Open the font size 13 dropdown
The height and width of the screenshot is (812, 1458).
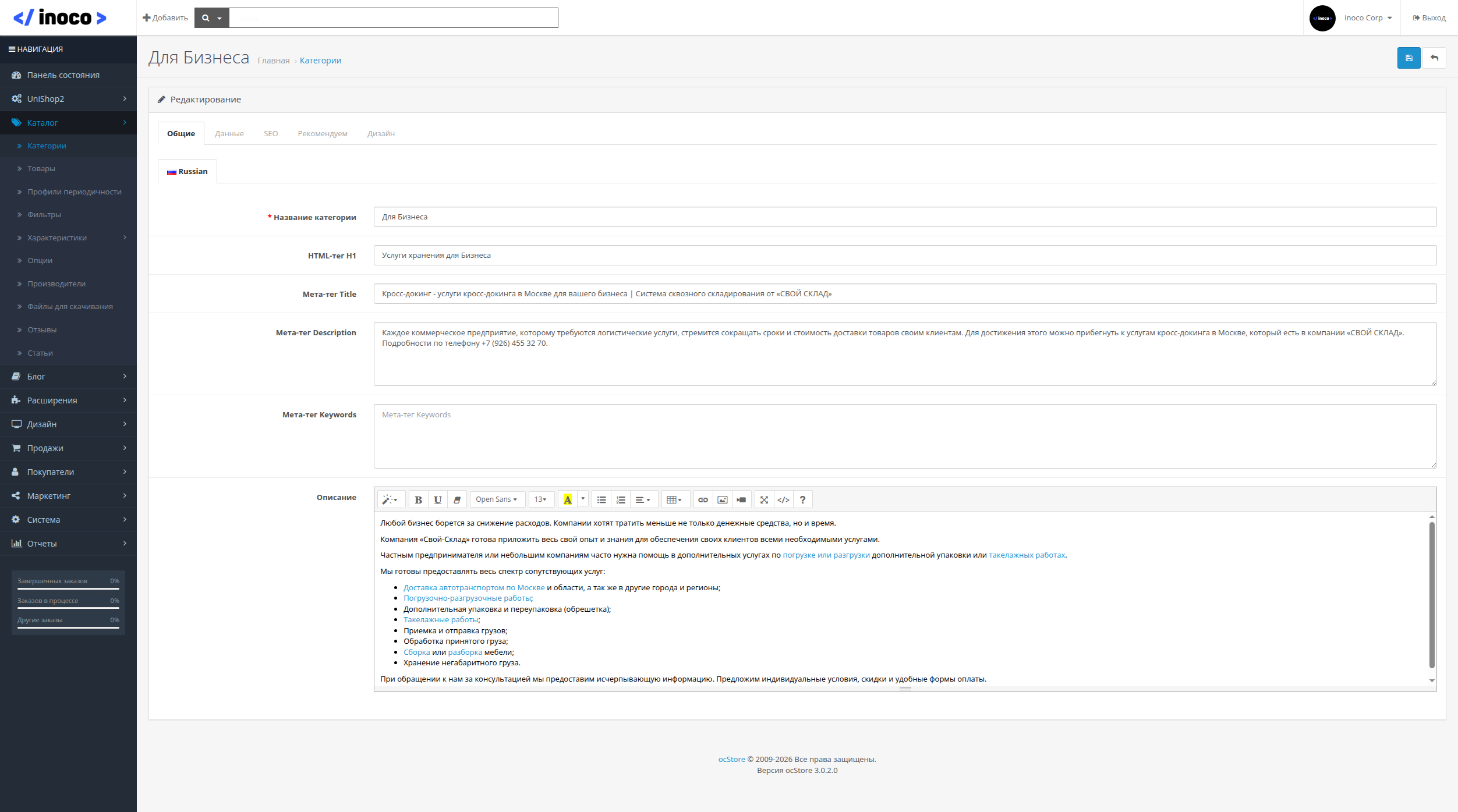tap(540, 499)
